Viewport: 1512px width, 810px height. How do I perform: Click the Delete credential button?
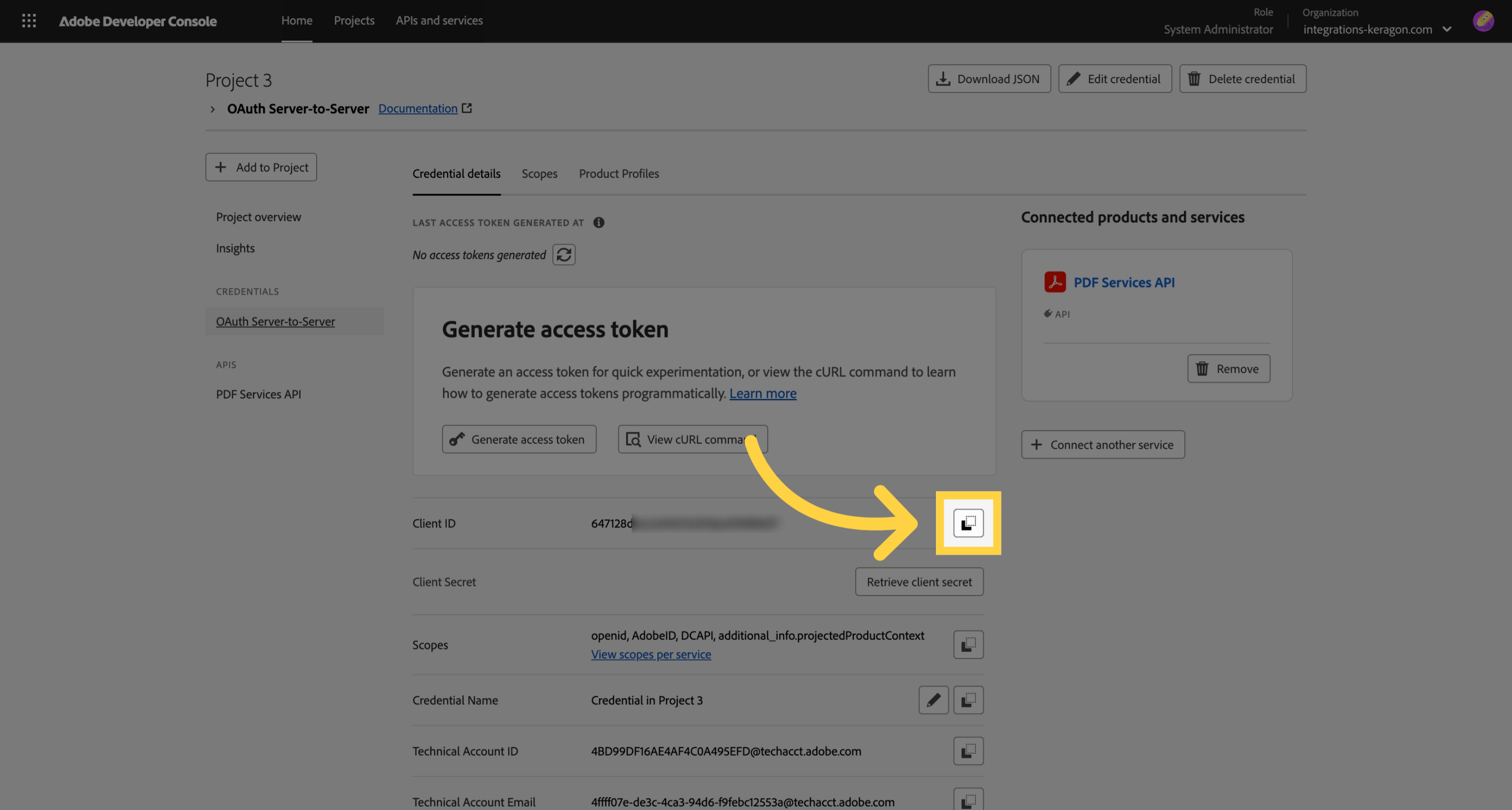[1242, 79]
